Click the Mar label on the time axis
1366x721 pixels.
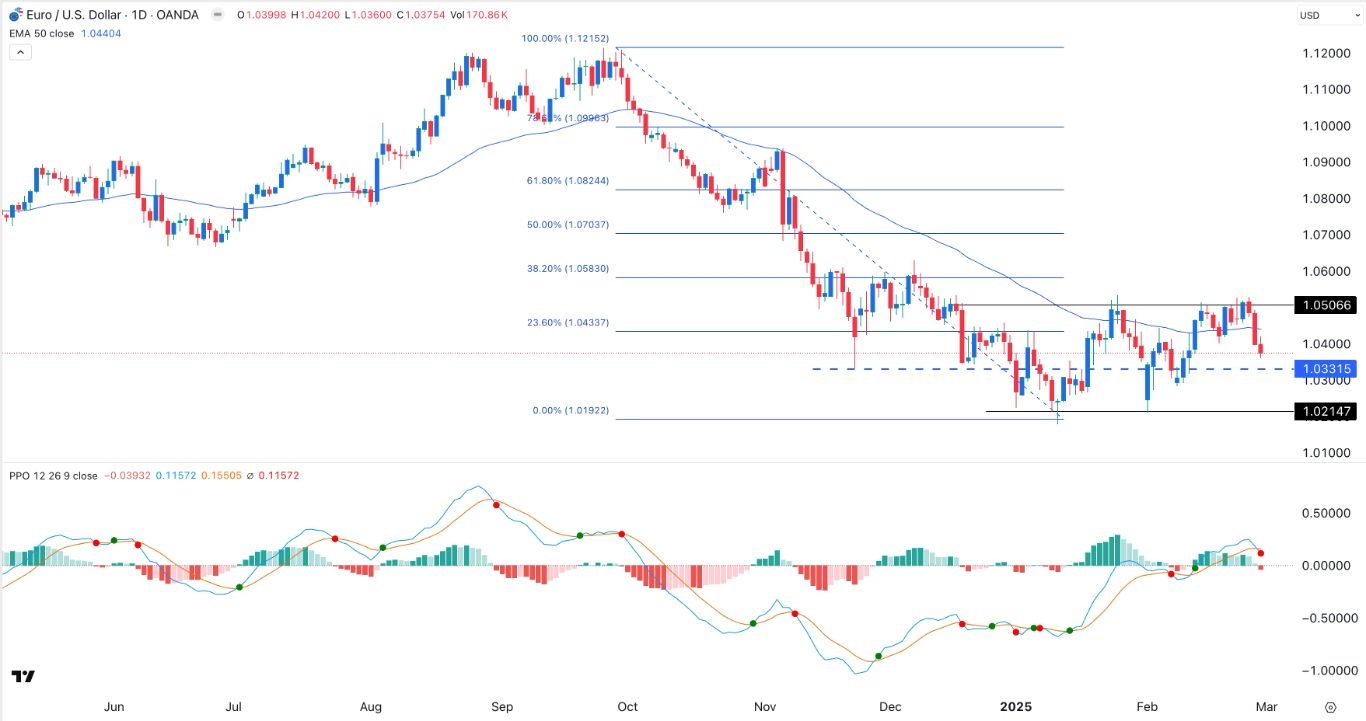tap(1268, 707)
